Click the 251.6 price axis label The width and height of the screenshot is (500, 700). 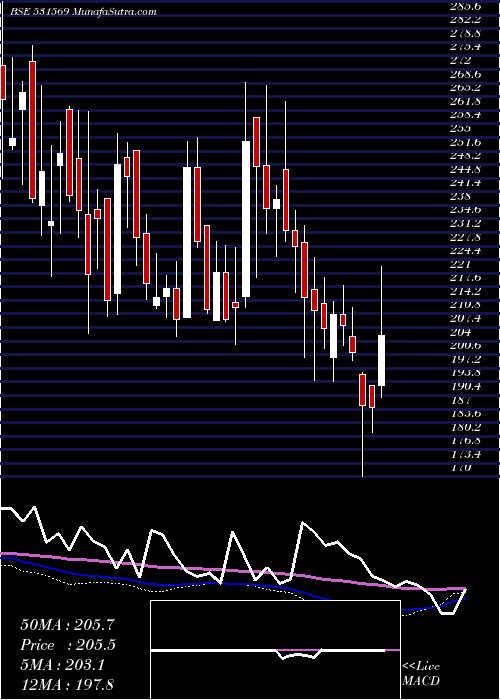coord(466,142)
